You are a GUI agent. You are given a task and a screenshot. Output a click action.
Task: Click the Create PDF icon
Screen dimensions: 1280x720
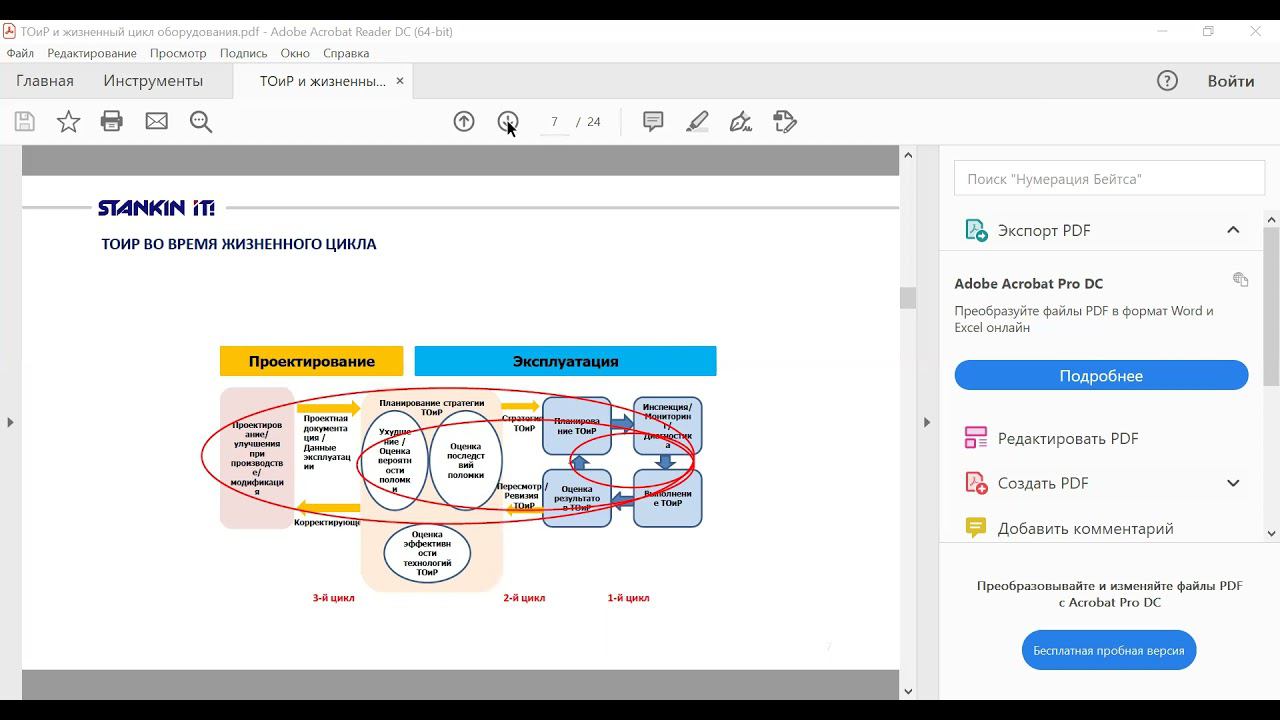click(975, 483)
